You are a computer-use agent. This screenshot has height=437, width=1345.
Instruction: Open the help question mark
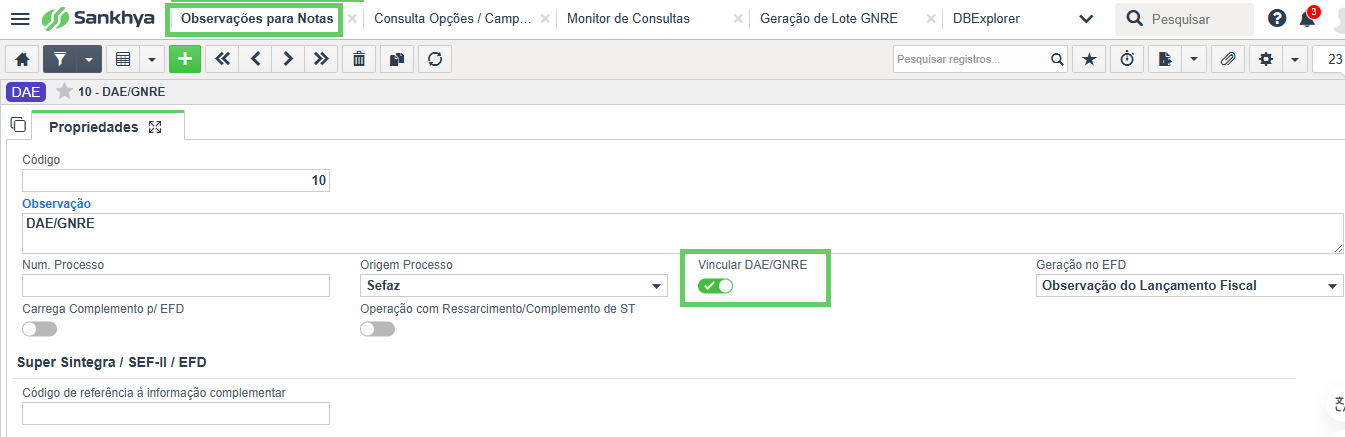click(x=1277, y=18)
